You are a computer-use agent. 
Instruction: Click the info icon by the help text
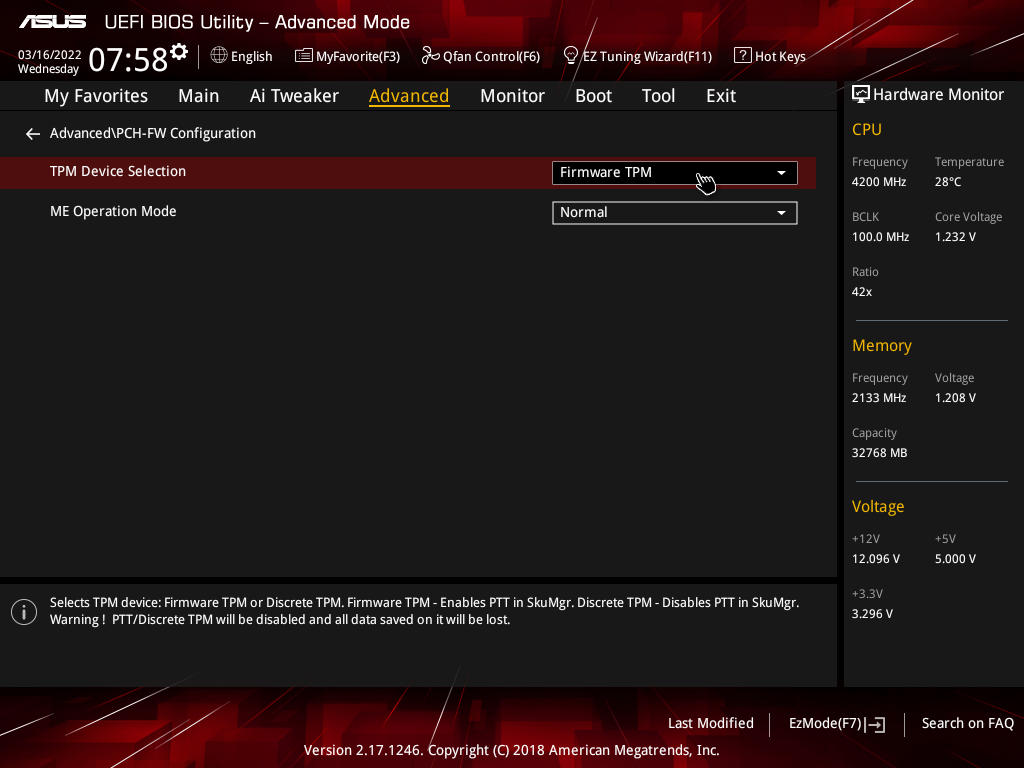pos(24,612)
